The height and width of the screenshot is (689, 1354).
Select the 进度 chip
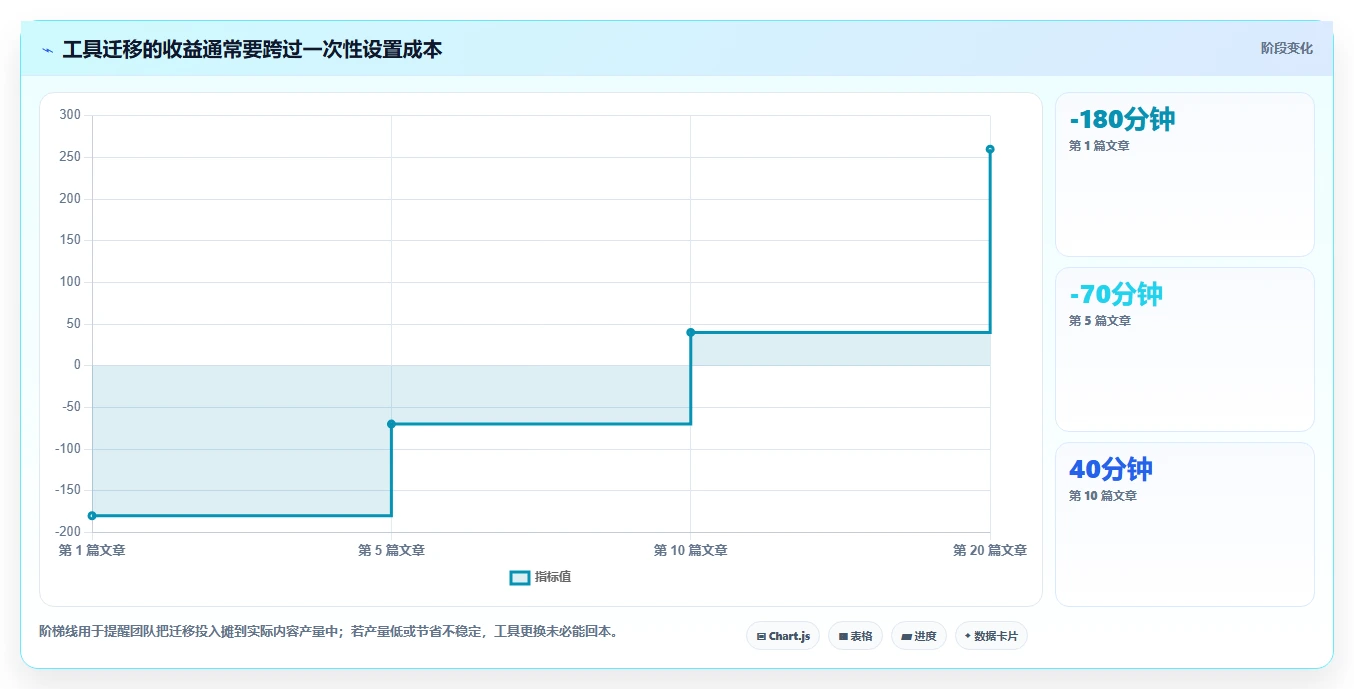[x=918, y=636]
